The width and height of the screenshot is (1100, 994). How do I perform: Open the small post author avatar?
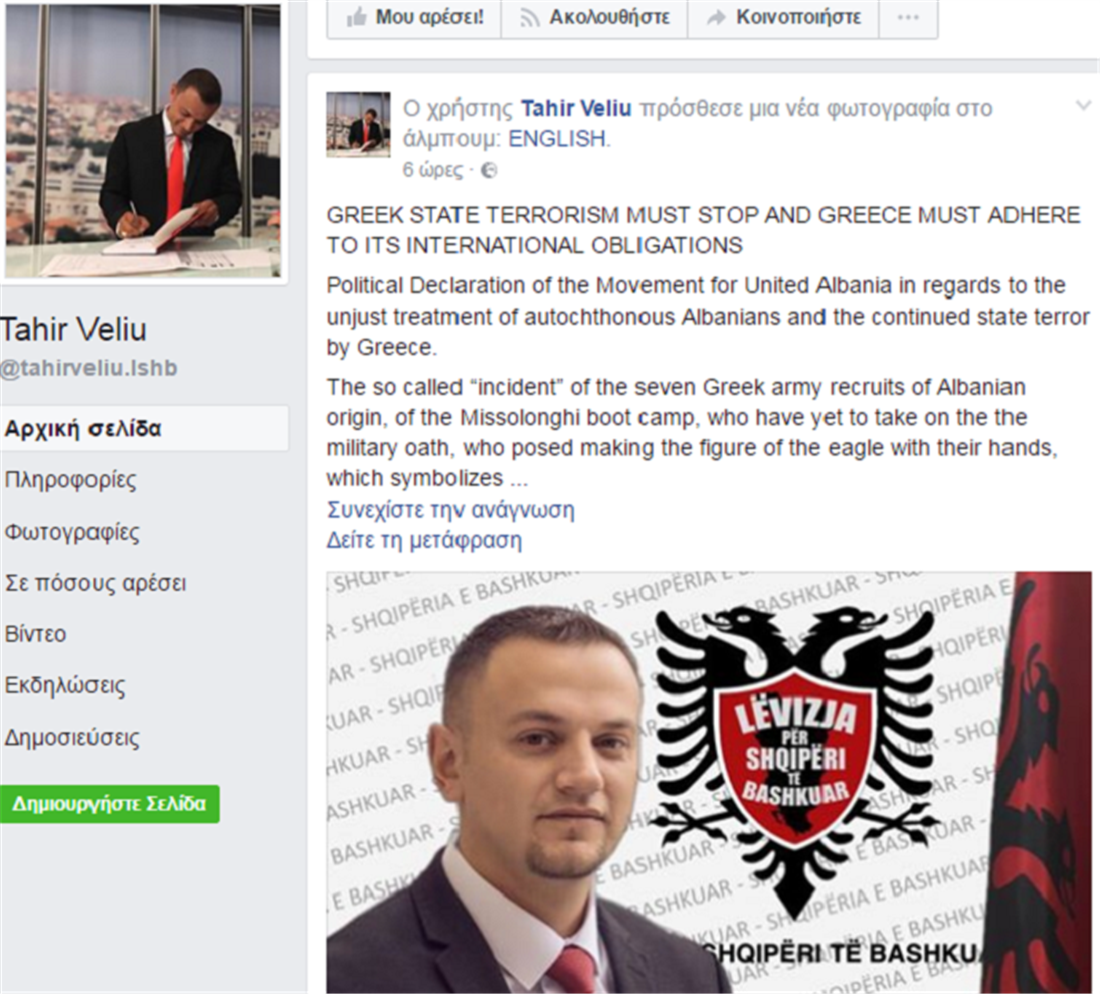(x=358, y=124)
